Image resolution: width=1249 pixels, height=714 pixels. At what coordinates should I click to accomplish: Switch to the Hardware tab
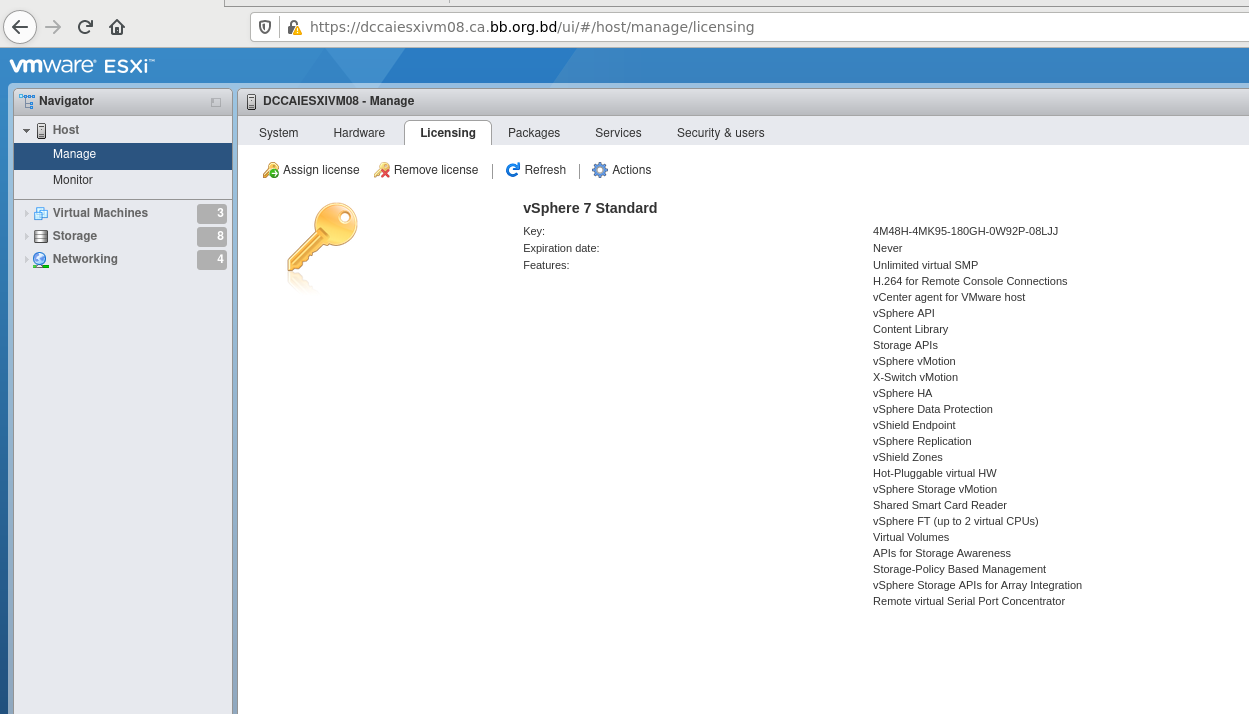[x=359, y=133]
